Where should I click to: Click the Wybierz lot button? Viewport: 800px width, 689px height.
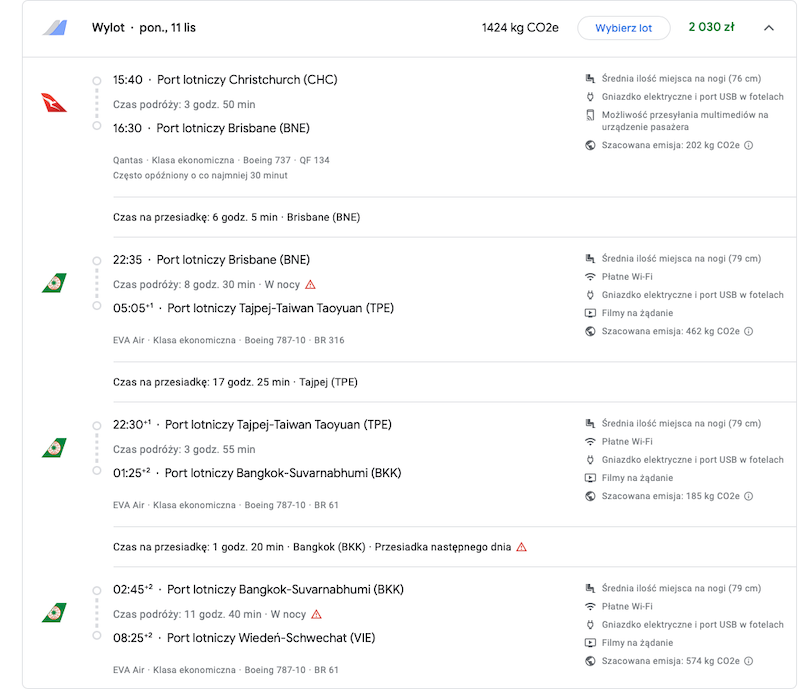click(x=623, y=28)
